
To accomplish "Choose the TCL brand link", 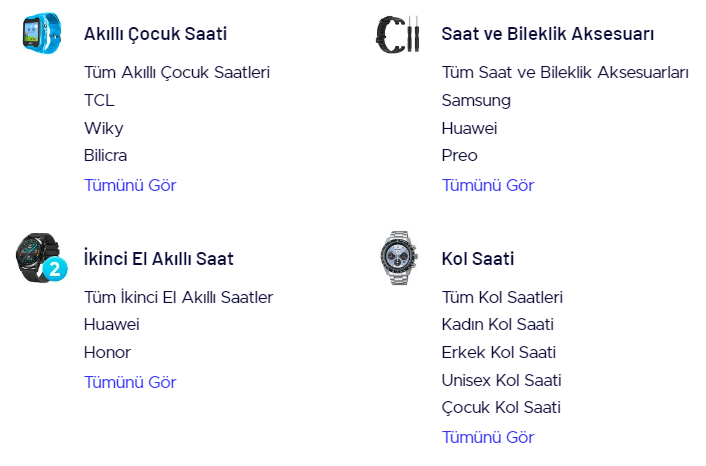I will (x=99, y=100).
